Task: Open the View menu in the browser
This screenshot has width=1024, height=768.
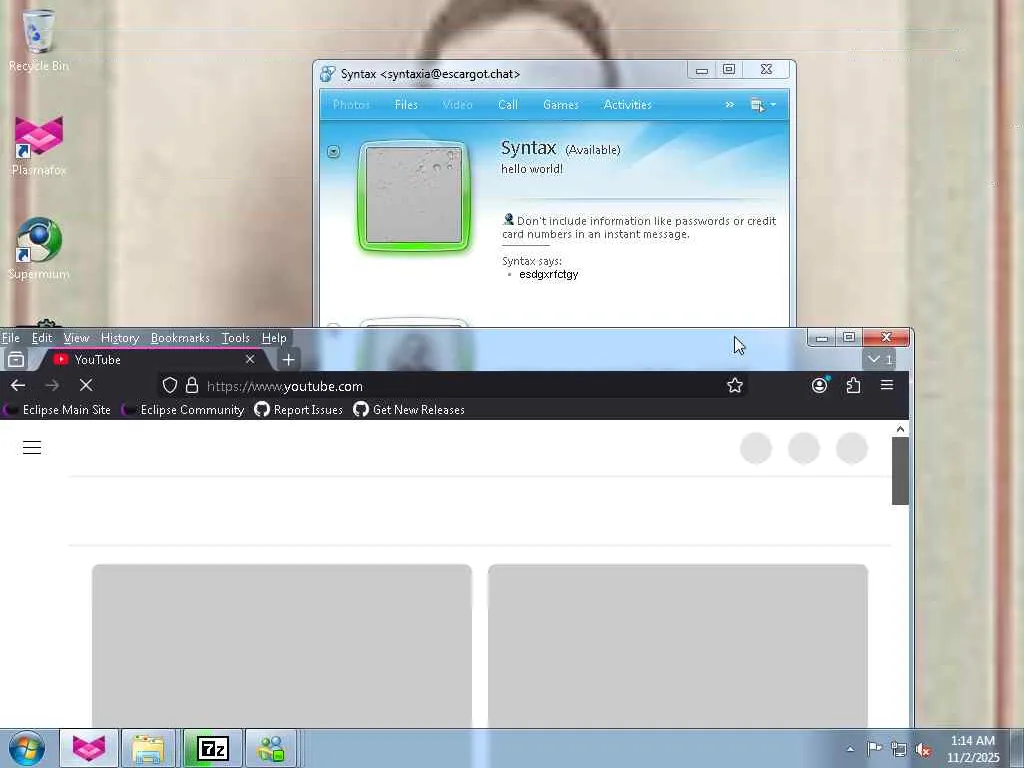Action: pos(76,338)
